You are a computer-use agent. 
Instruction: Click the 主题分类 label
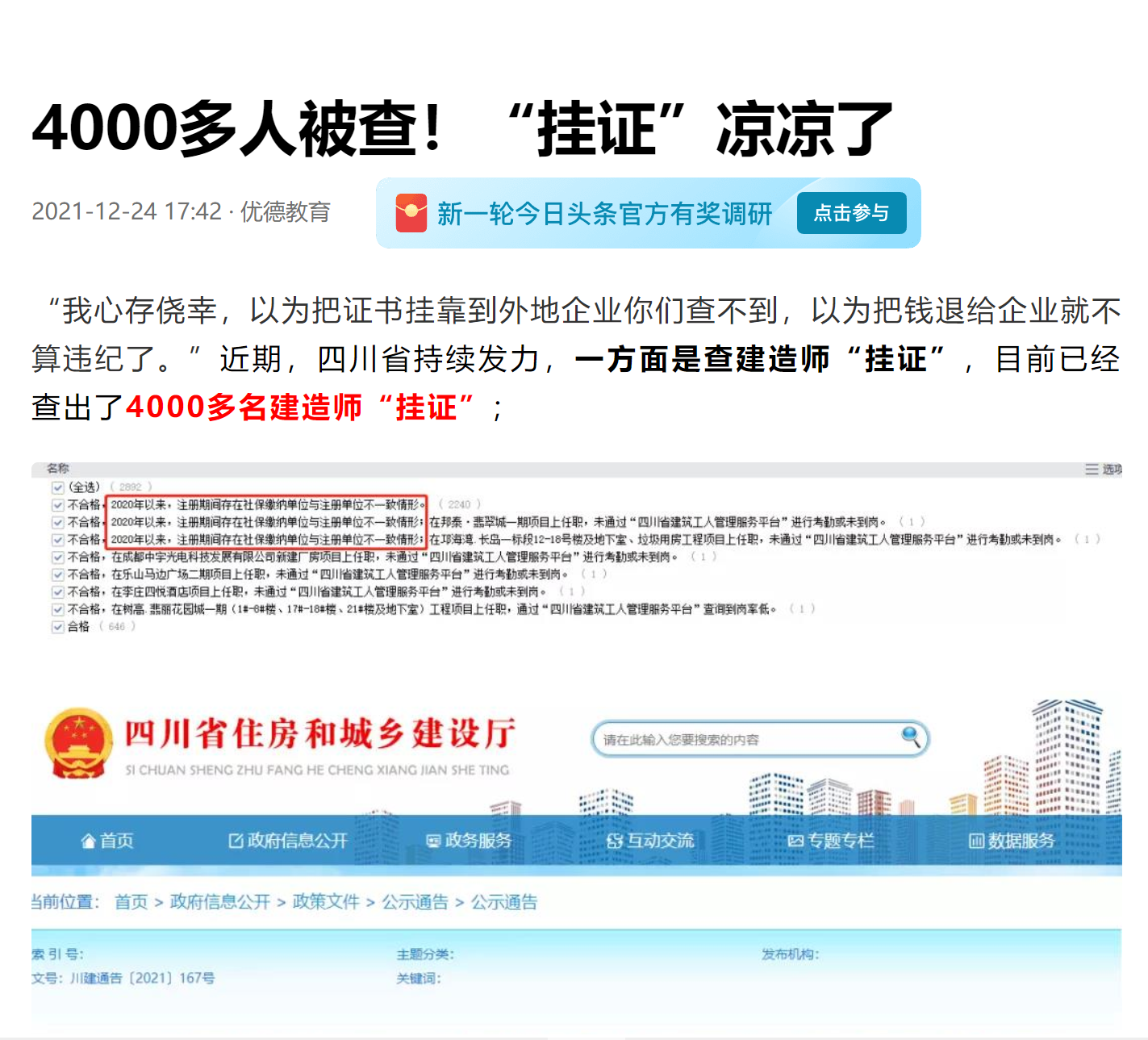(x=425, y=954)
